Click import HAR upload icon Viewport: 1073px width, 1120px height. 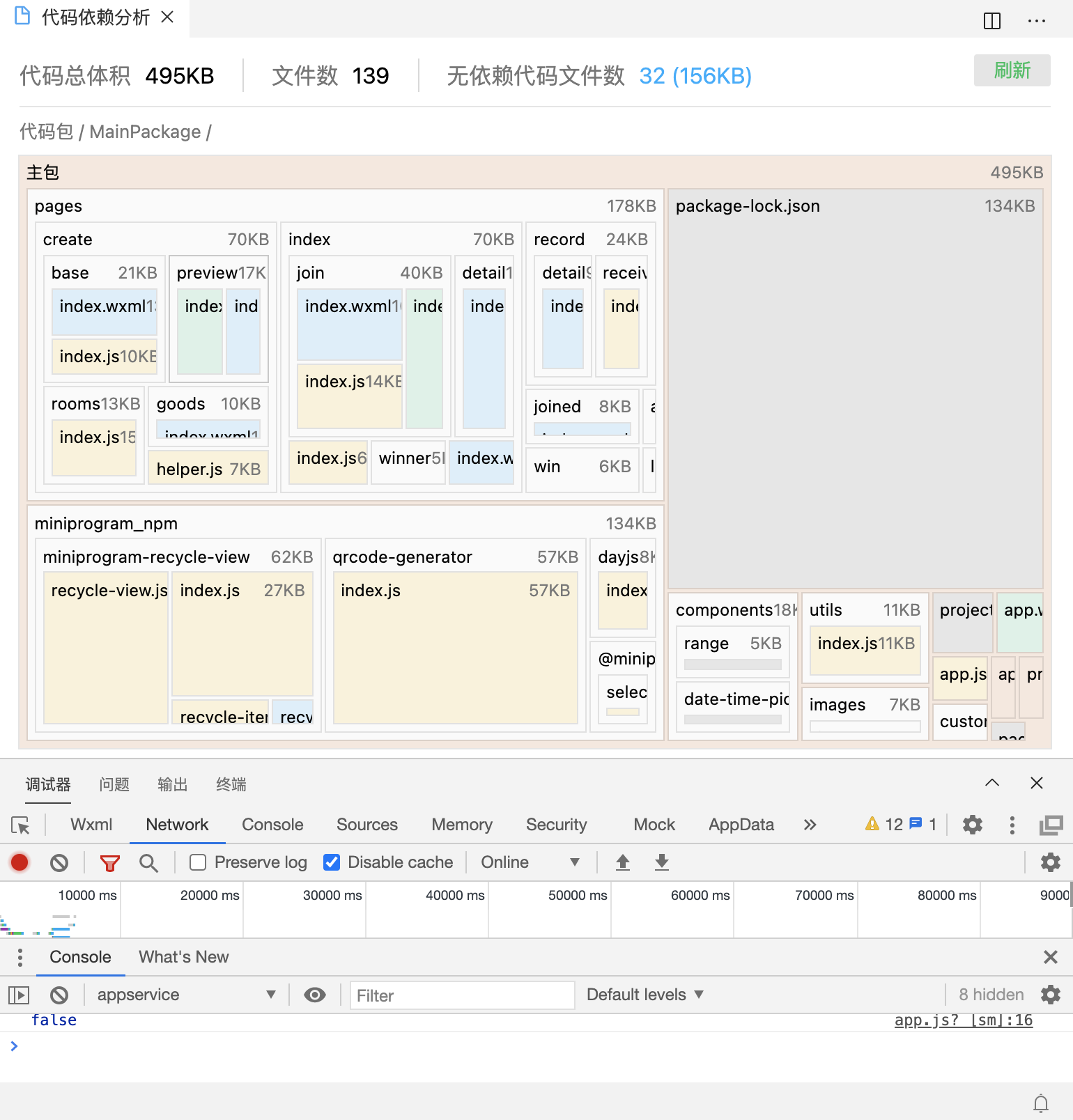623,863
